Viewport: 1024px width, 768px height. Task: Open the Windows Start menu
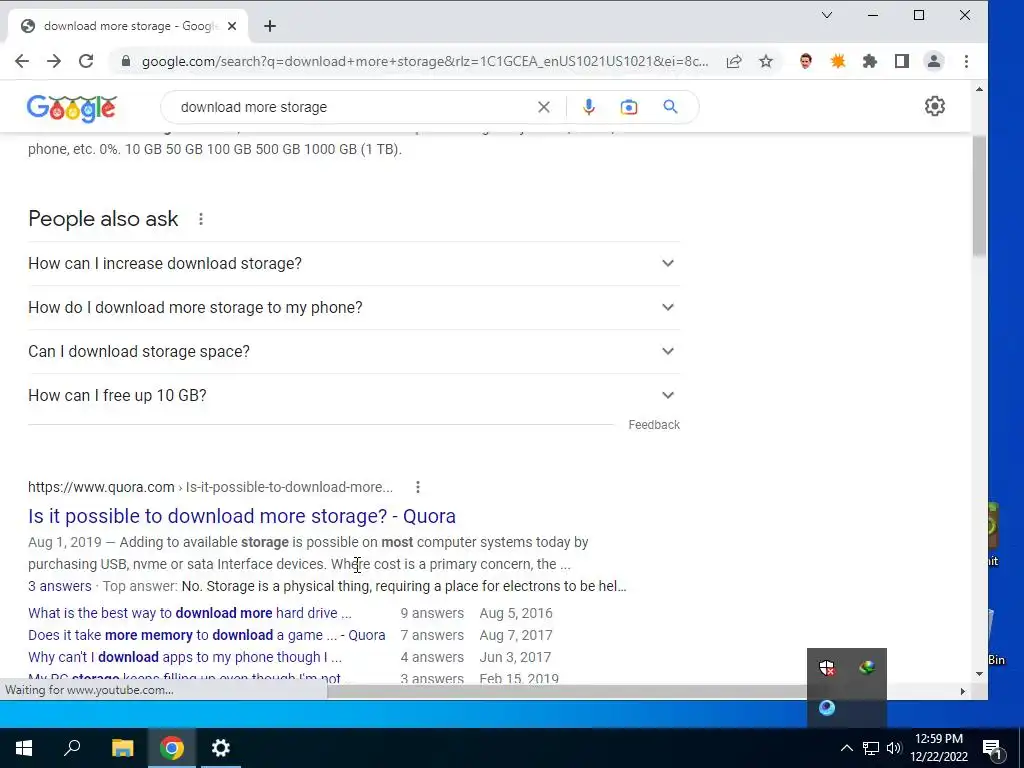pyautogui.click(x=24, y=748)
